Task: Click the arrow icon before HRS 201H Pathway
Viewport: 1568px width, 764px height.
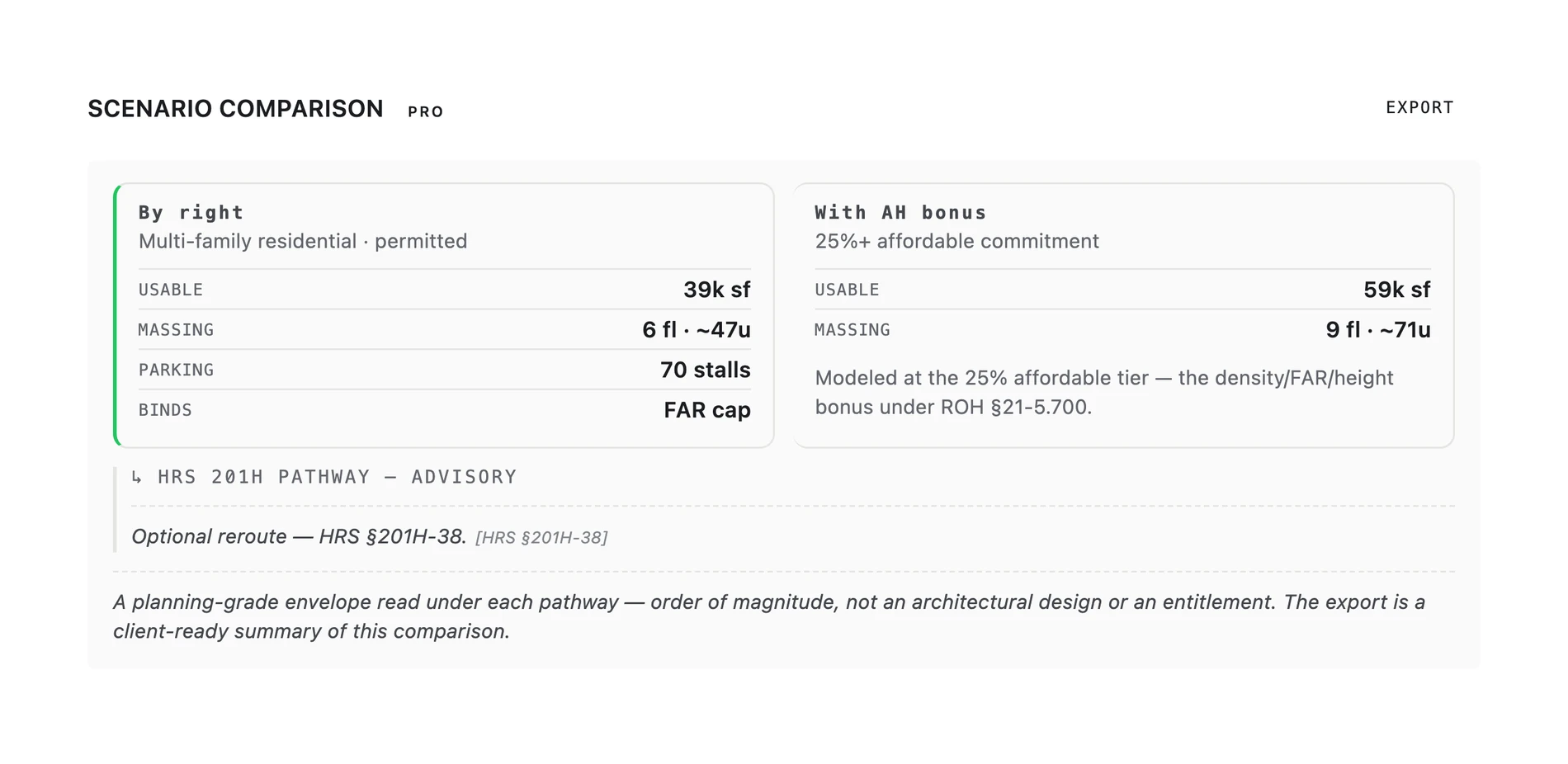Action: point(137,478)
